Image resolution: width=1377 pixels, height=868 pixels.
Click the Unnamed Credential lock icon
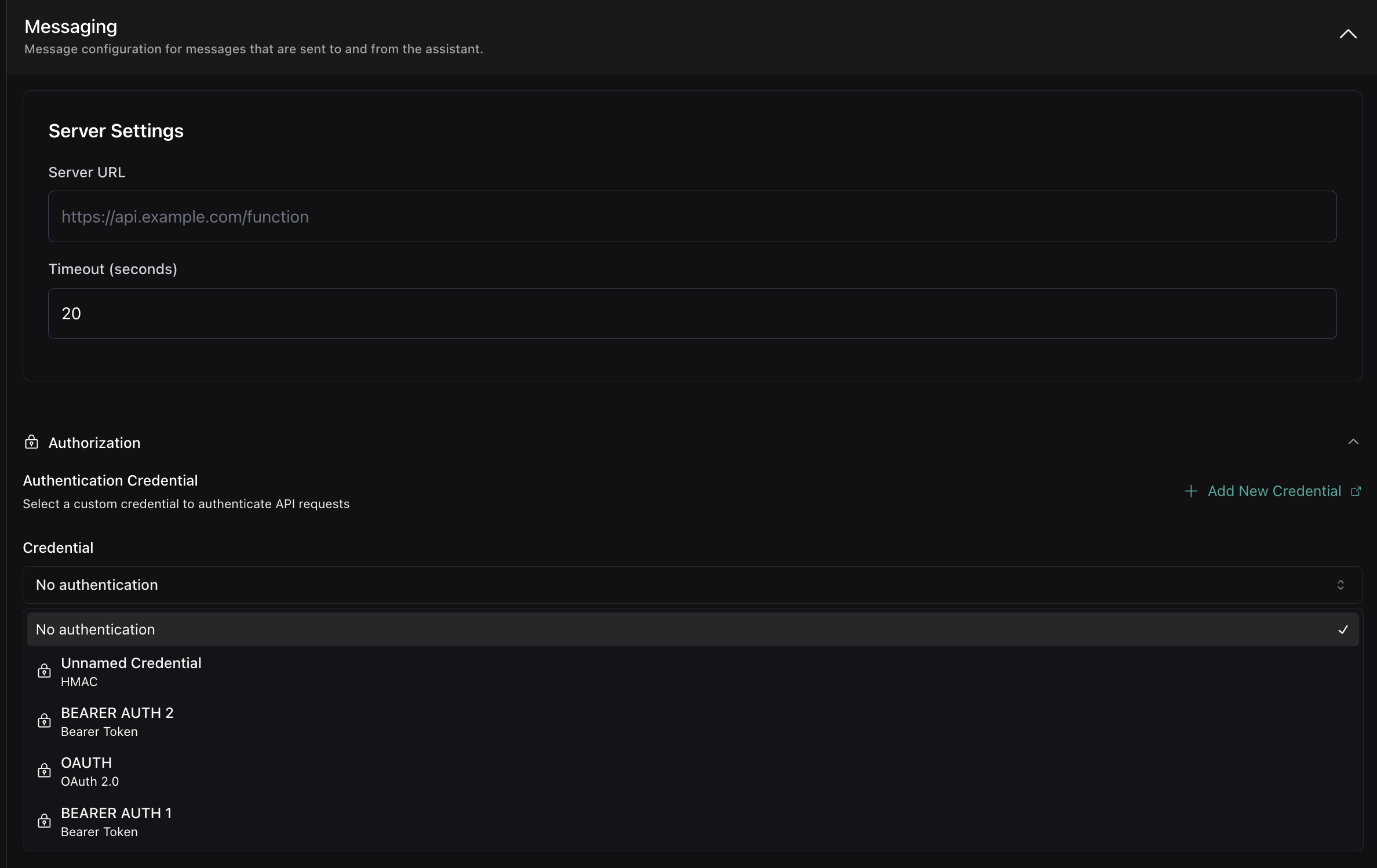(x=44, y=671)
